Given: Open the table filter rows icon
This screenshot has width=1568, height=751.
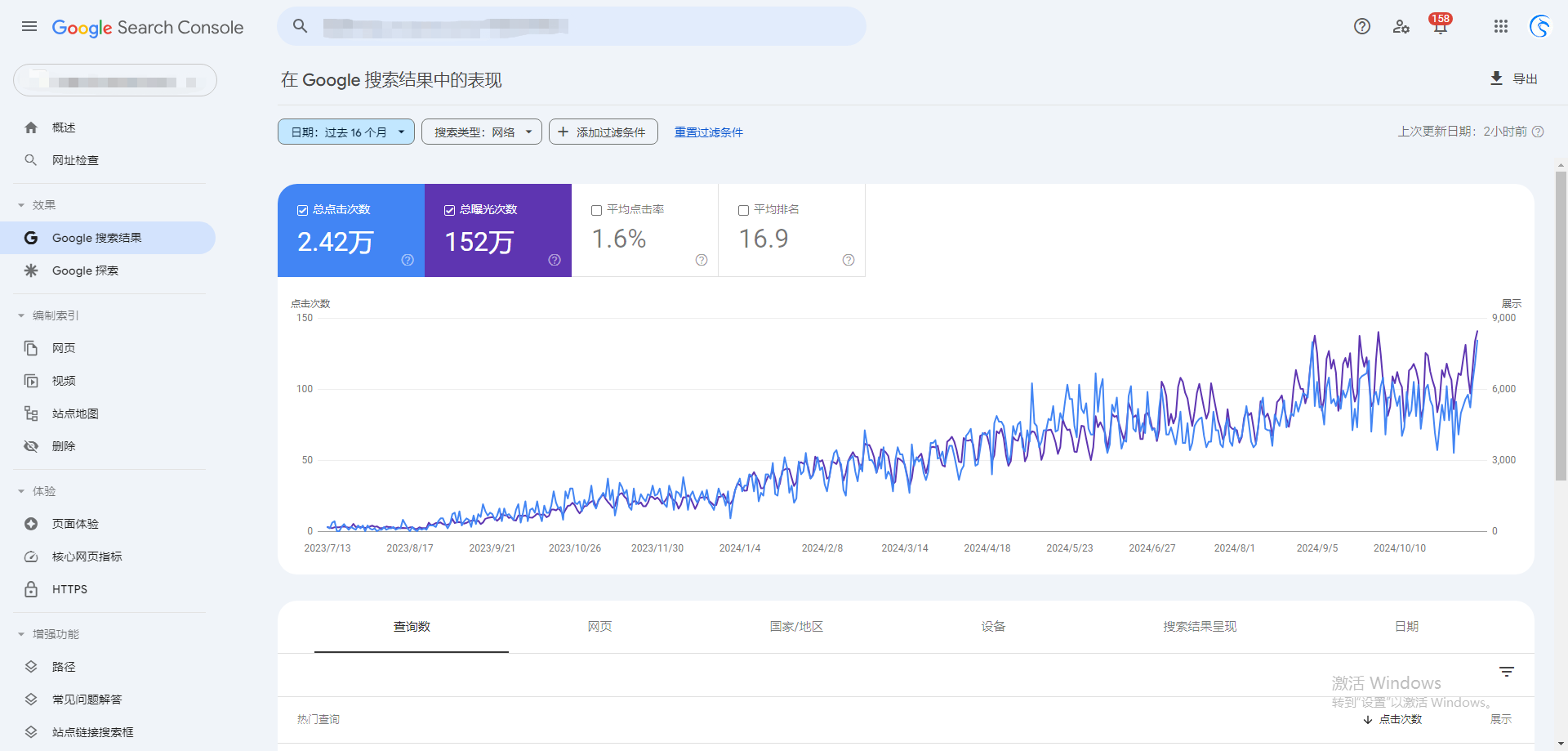Looking at the screenshot, I should 1507,672.
